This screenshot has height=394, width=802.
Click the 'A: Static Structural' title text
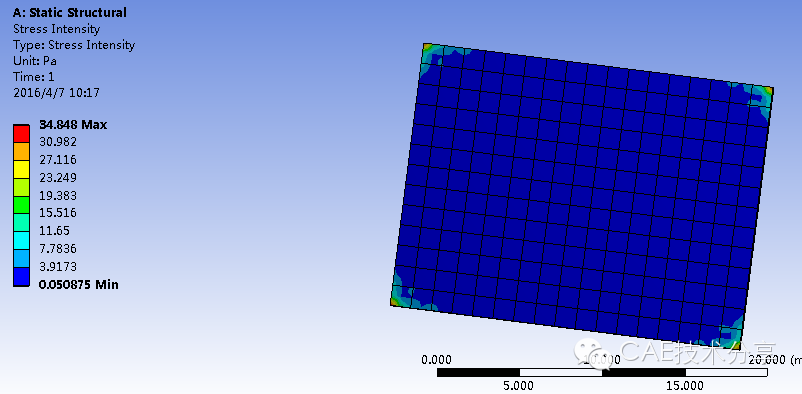point(70,13)
